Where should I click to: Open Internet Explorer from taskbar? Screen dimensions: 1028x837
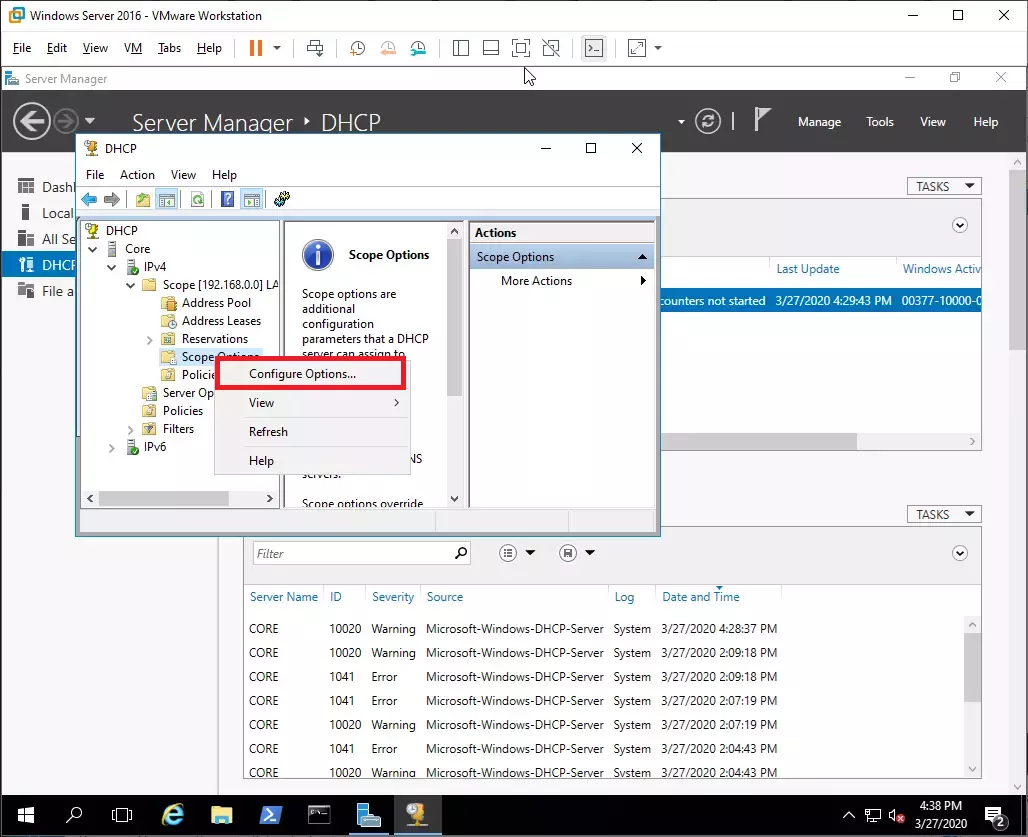click(x=173, y=815)
